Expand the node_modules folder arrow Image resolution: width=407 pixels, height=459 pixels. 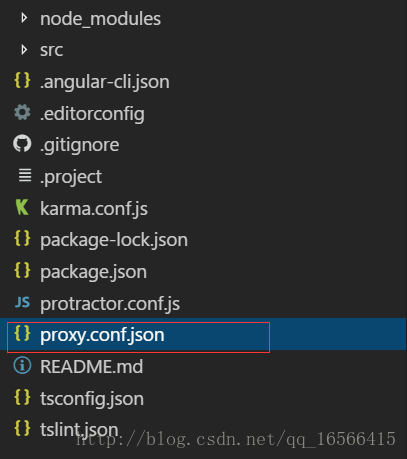24,18
